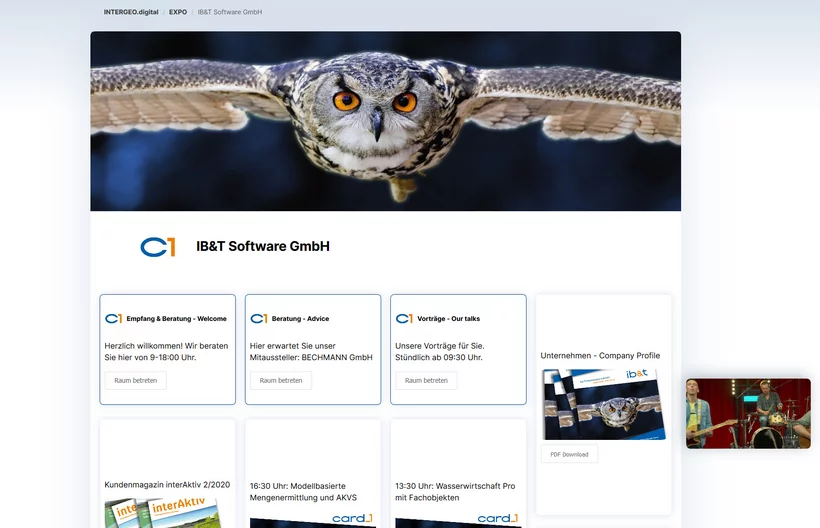Click Beratung - Advice card title
The width and height of the screenshot is (820, 528).
300,318
